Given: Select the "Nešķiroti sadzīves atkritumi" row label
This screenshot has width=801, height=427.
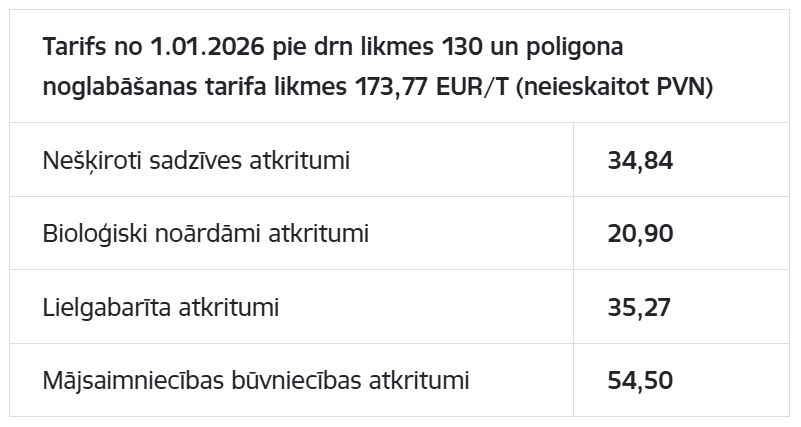Looking at the screenshot, I should click(196, 160).
